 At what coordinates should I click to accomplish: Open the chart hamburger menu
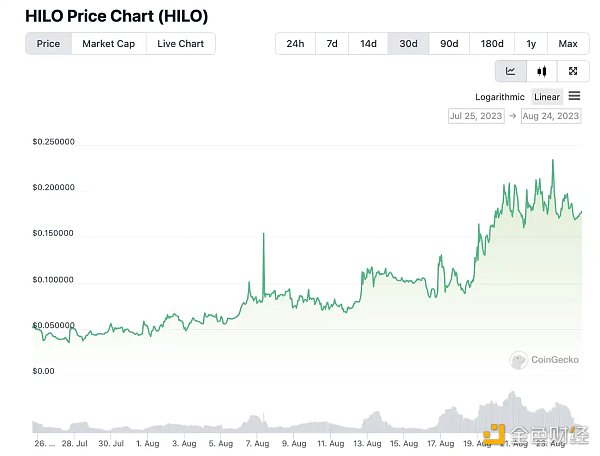pos(574,97)
